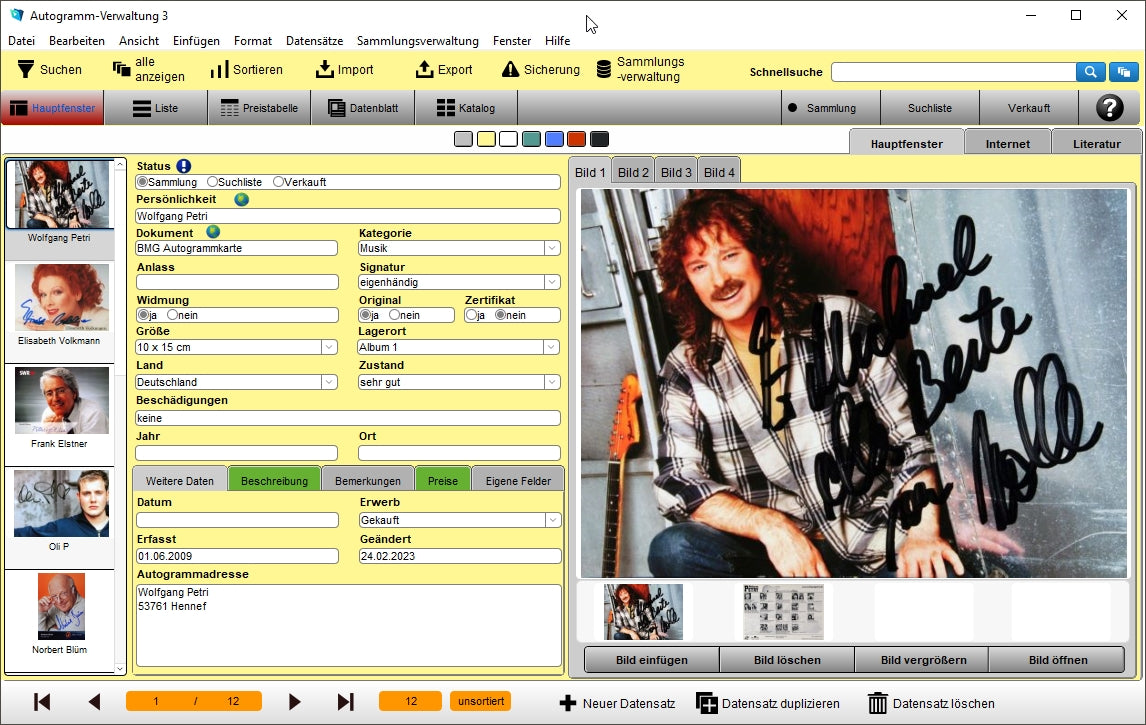Click the Export toolbar icon
Screen dimensions: 1146x725
point(424,69)
